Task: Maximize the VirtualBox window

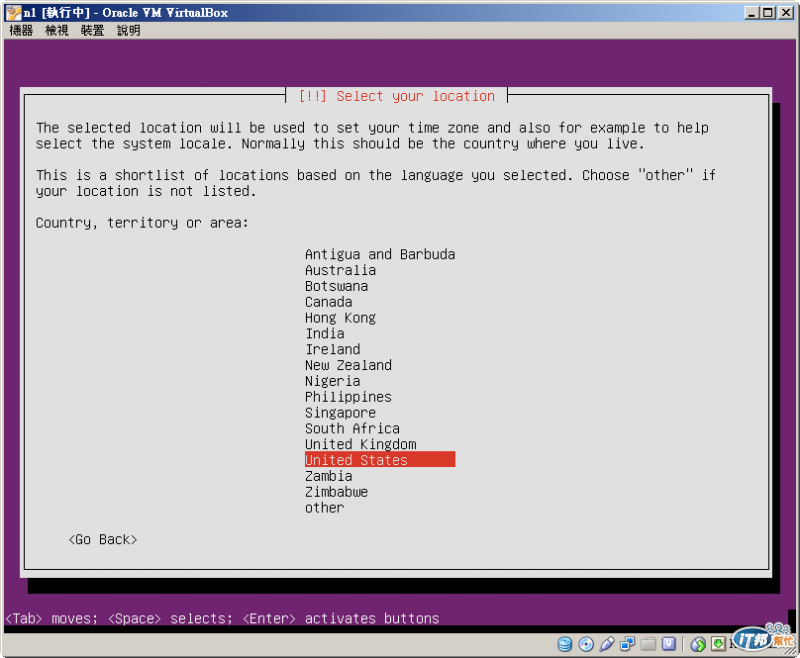Action: [767, 13]
